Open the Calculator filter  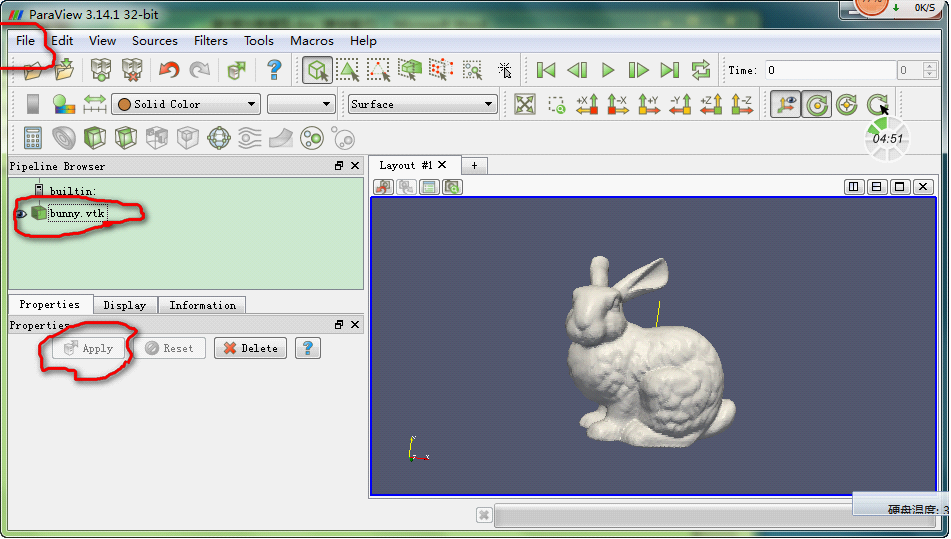pos(33,138)
